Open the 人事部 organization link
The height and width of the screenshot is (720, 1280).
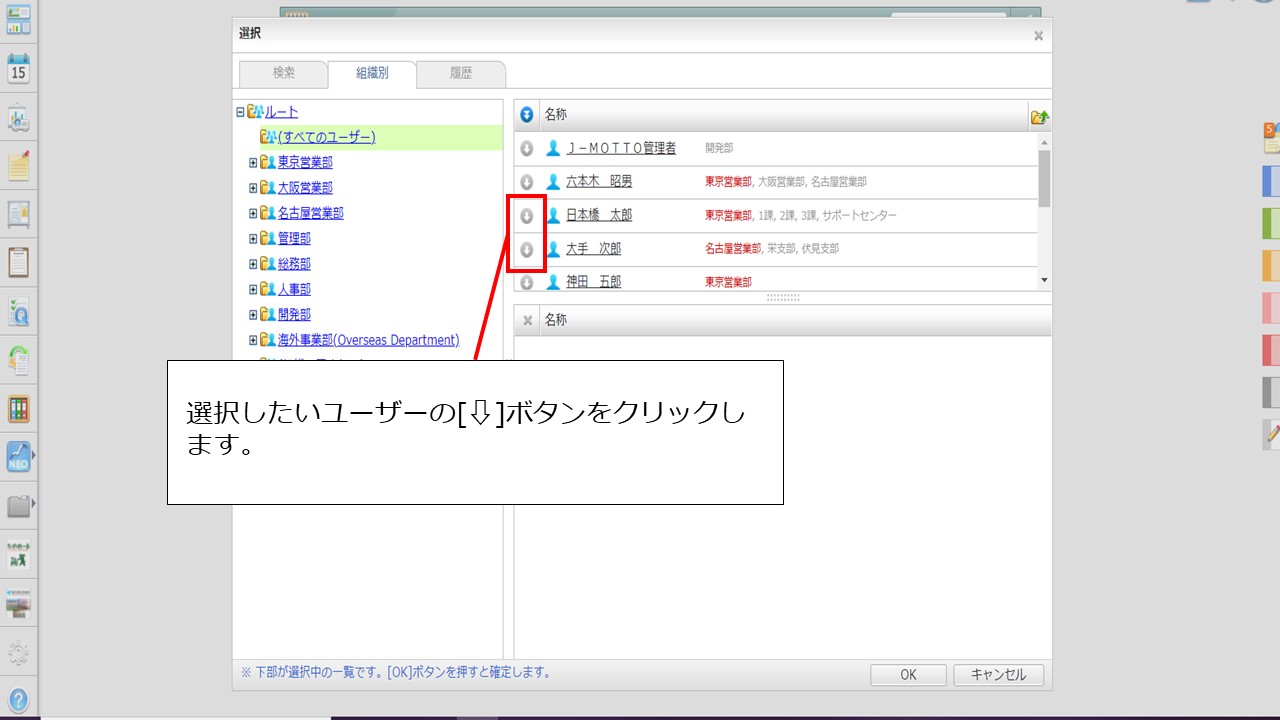(x=294, y=290)
